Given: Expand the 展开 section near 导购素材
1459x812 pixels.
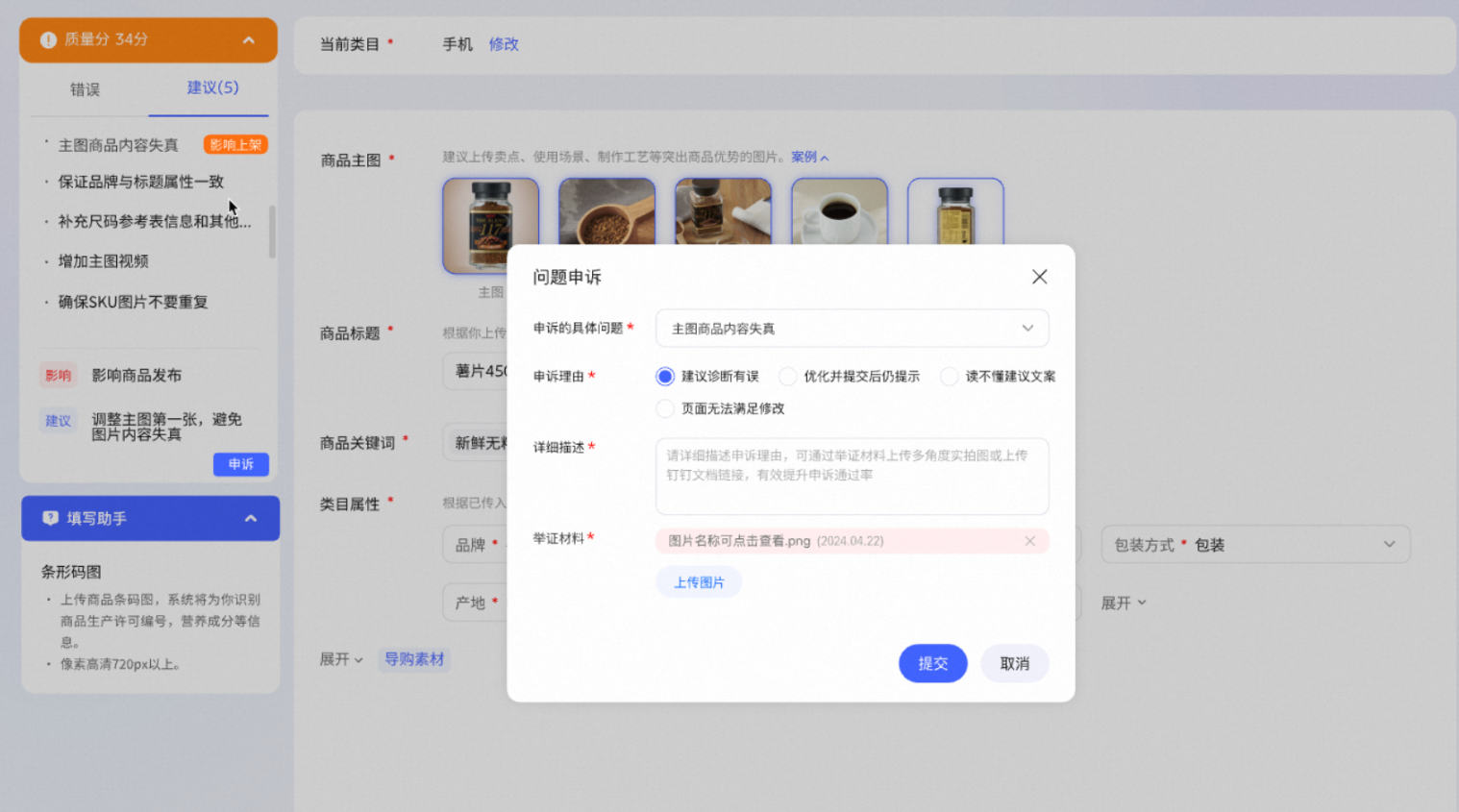Looking at the screenshot, I should [340, 660].
